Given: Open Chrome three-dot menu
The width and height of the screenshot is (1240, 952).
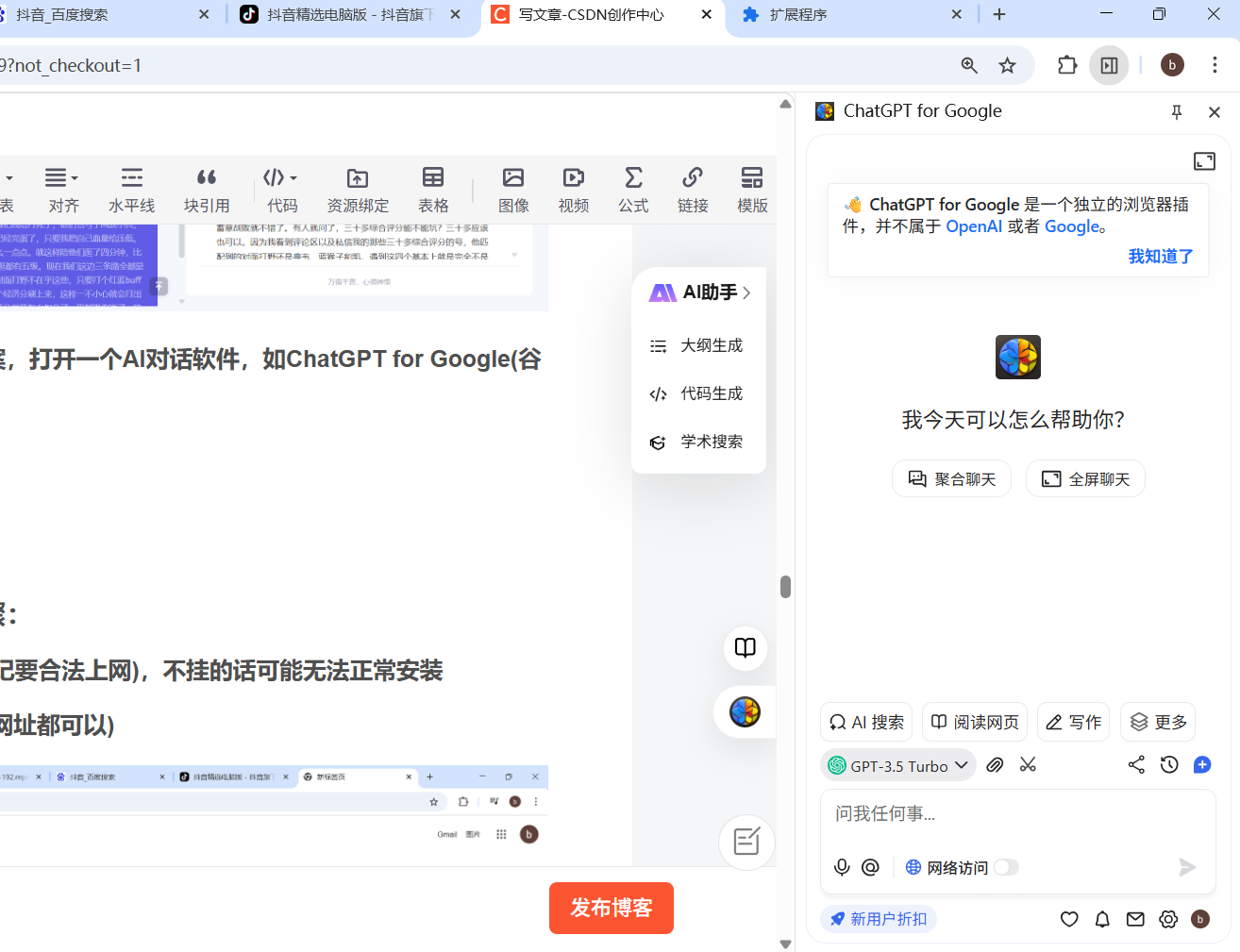Looking at the screenshot, I should point(1215,65).
